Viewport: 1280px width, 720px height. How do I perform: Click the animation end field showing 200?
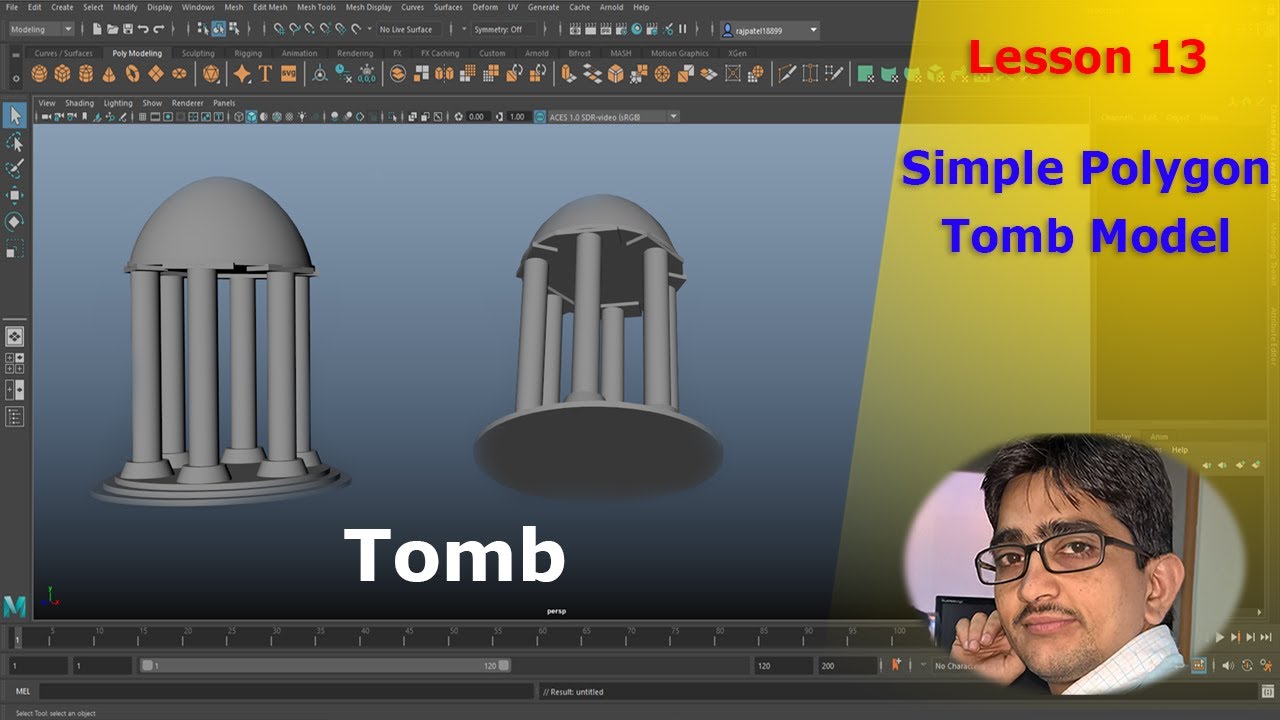pos(847,665)
